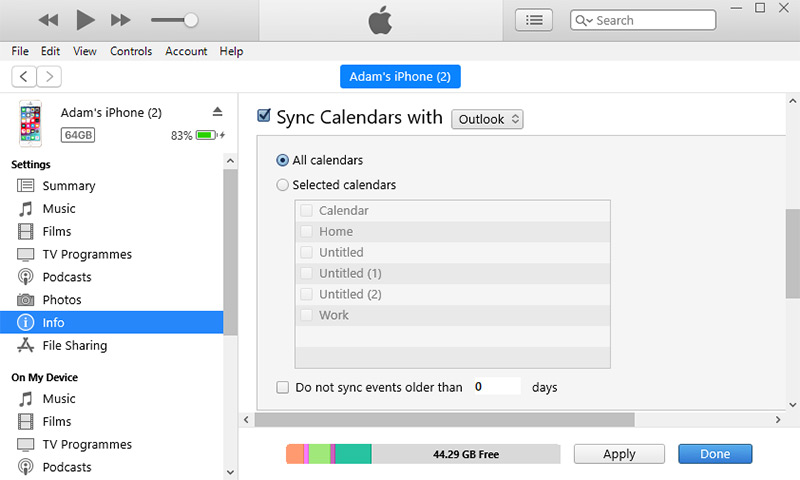Tick the Home calendar checkbox
The height and width of the screenshot is (480, 800).
307,231
